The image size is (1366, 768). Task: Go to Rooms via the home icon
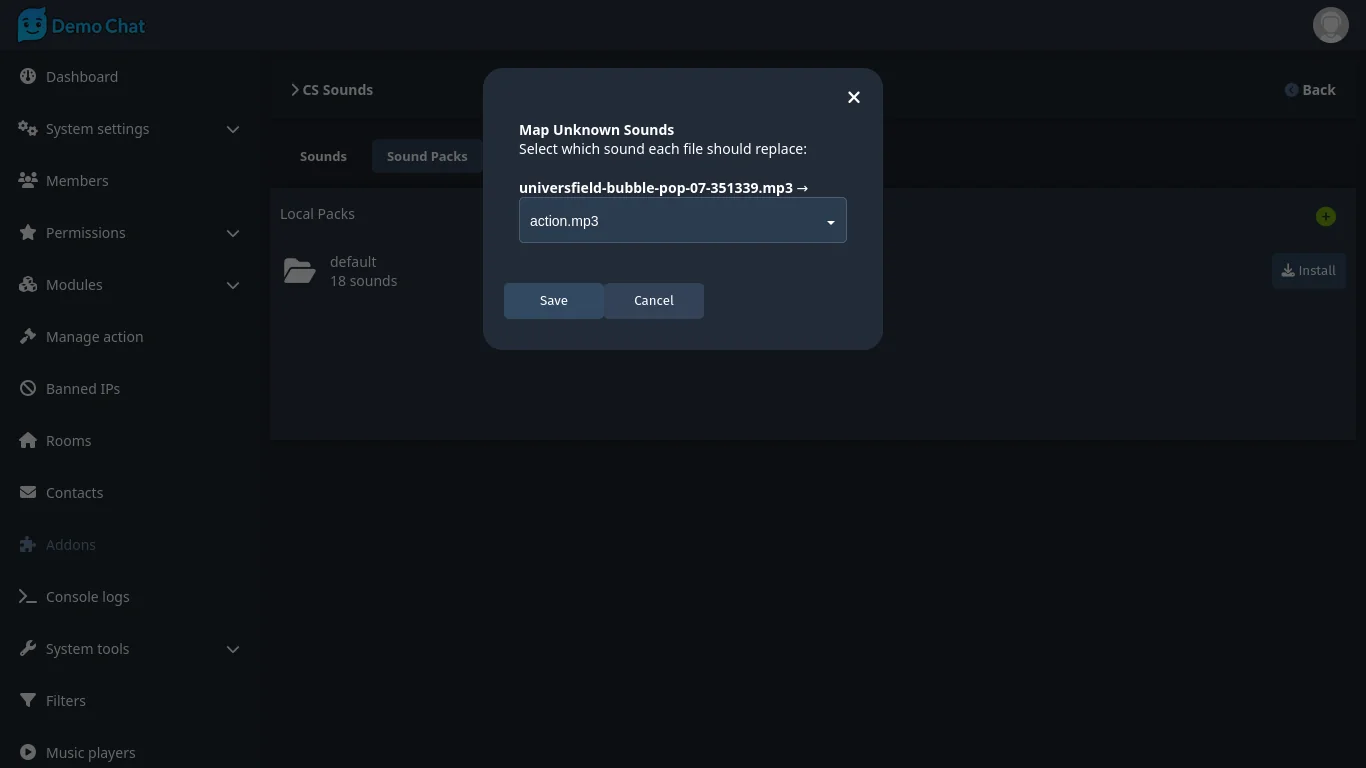(x=28, y=441)
